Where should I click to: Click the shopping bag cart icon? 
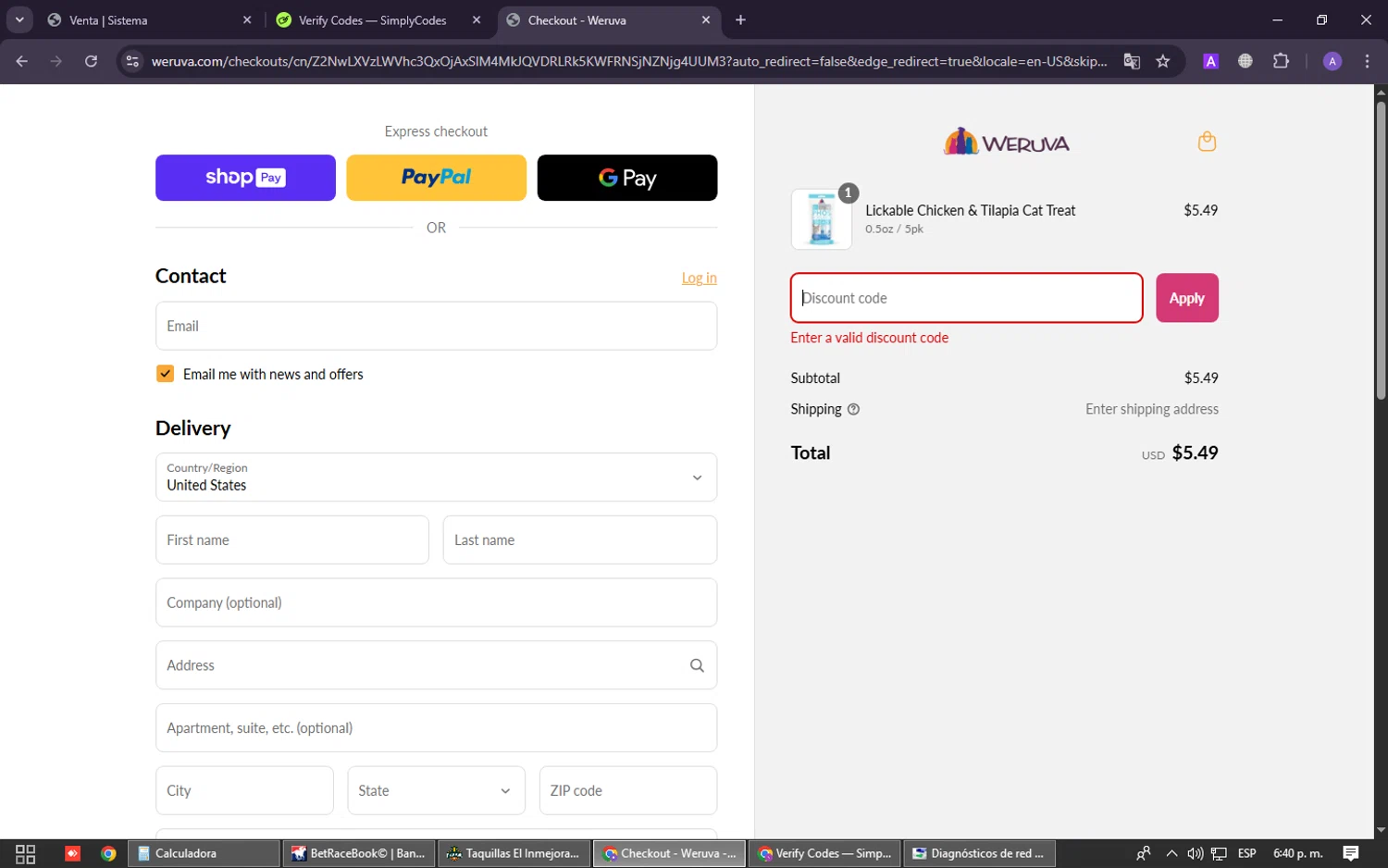point(1207,142)
